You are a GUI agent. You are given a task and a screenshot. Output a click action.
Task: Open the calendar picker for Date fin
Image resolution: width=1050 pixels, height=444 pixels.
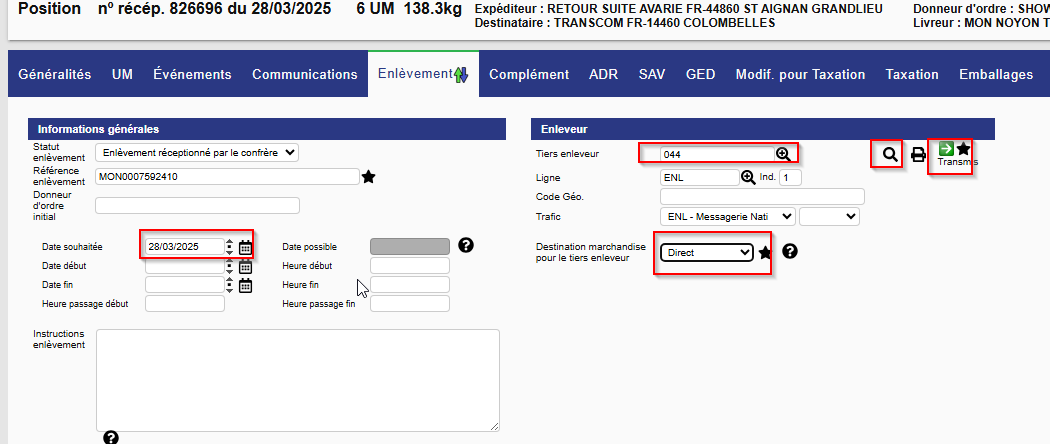point(246,285)
